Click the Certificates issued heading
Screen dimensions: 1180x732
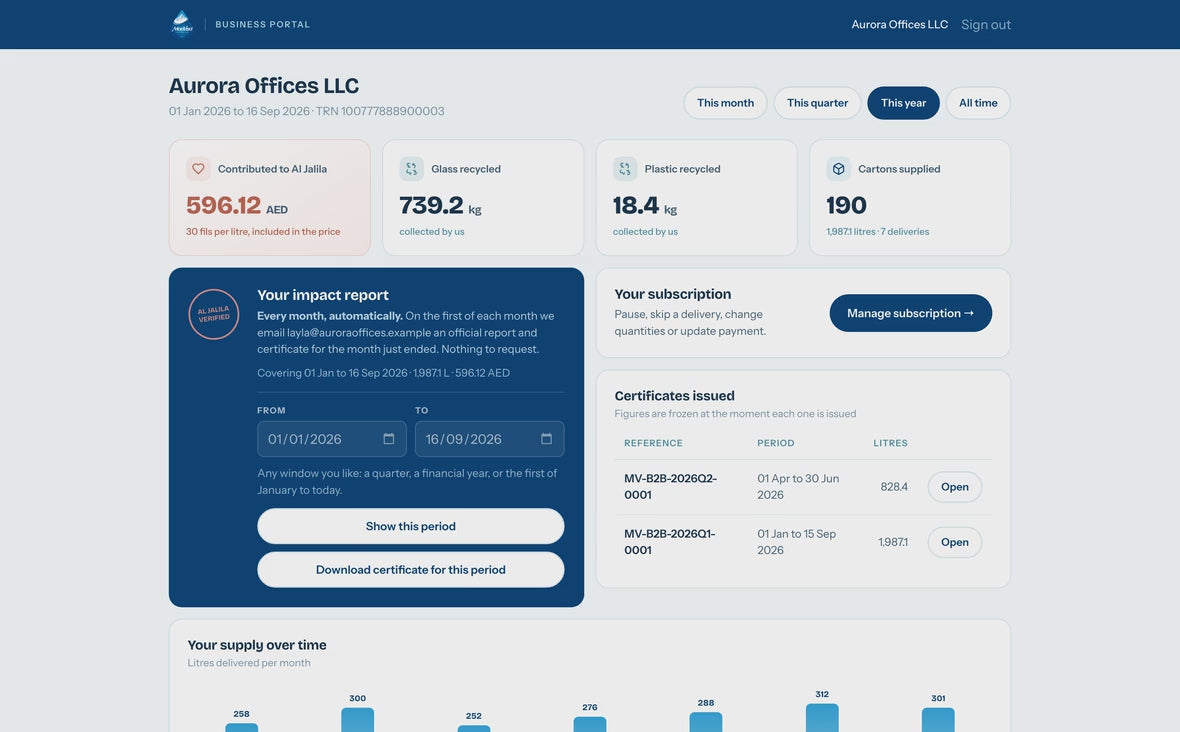pyautogui.click(x=674, y=396)
